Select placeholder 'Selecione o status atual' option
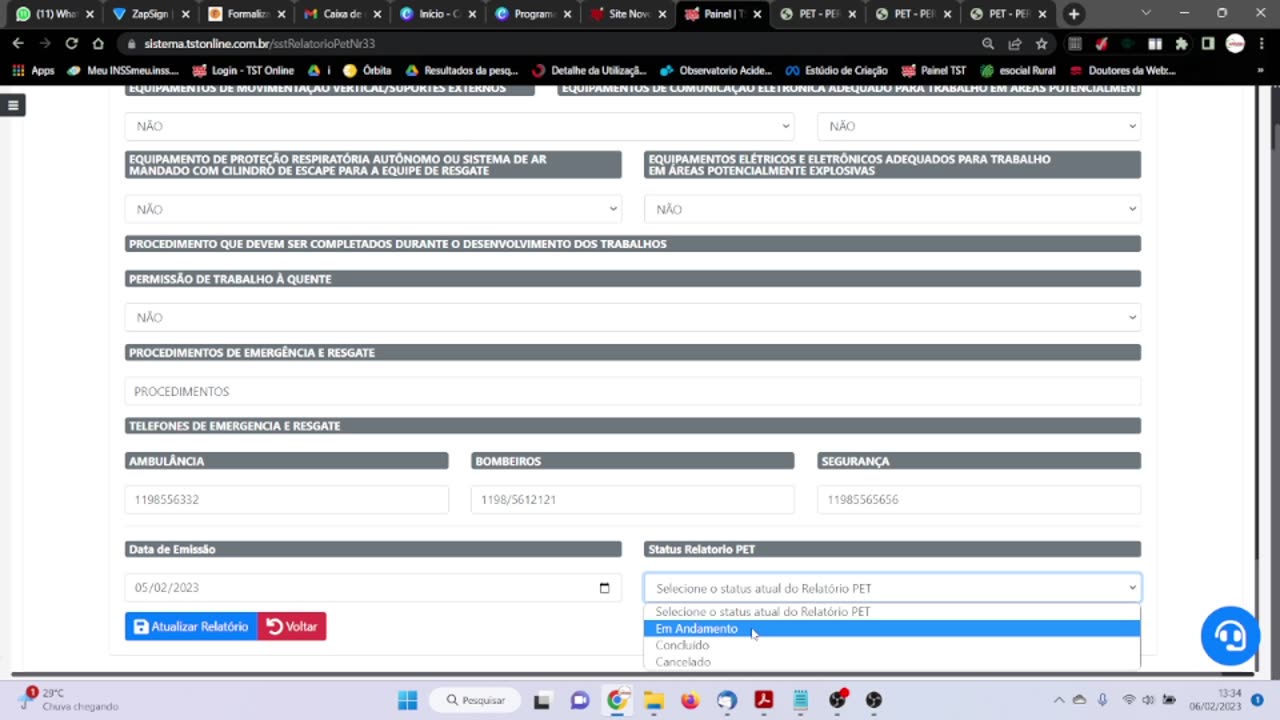This screenshot has height=720, width=1280. [x=892, y=612]
